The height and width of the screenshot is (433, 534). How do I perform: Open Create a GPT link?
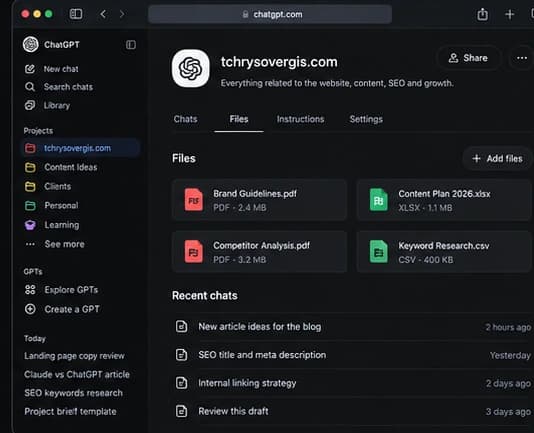[x=72, y=309]
